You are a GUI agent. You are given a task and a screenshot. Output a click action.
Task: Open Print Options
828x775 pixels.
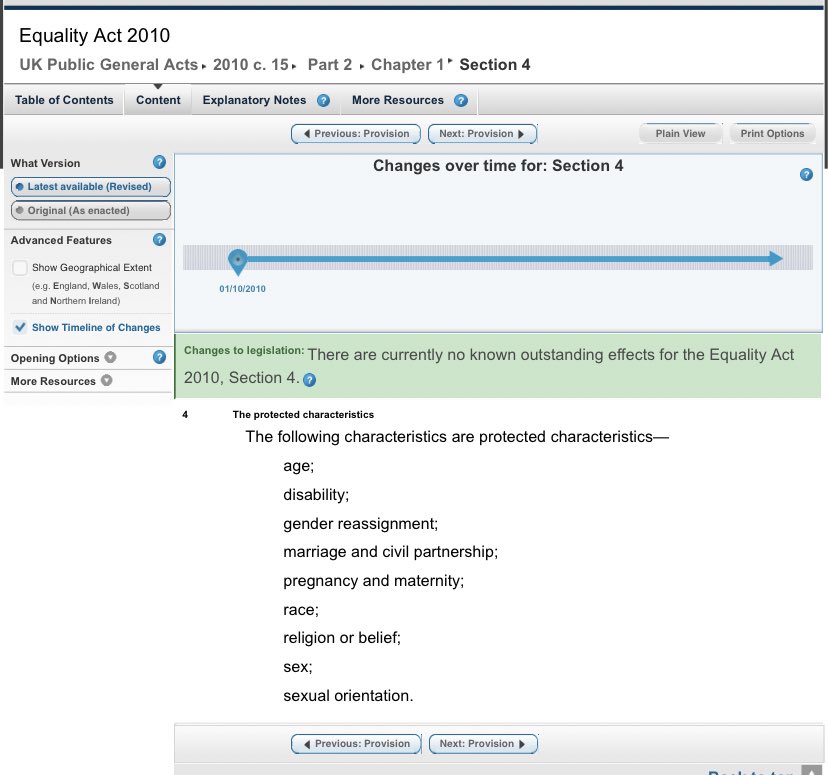point(772,134)
